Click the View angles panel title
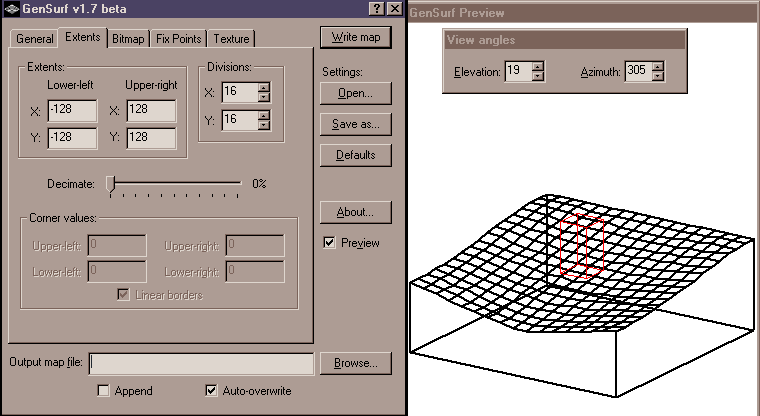The image size is (760, 416). click(481, 40)
